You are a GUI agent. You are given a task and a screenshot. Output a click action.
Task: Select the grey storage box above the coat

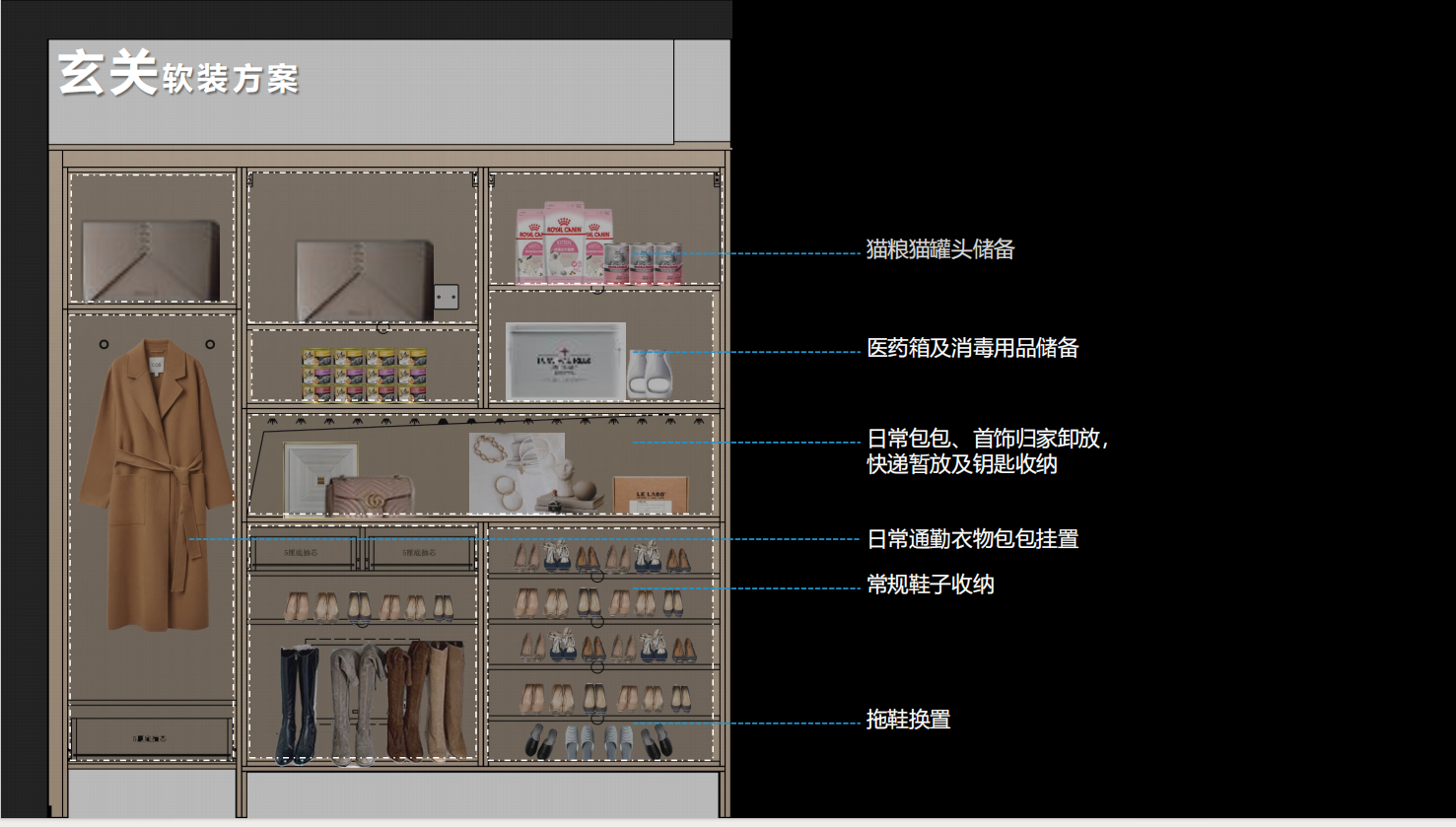click(x=151, y=260)
